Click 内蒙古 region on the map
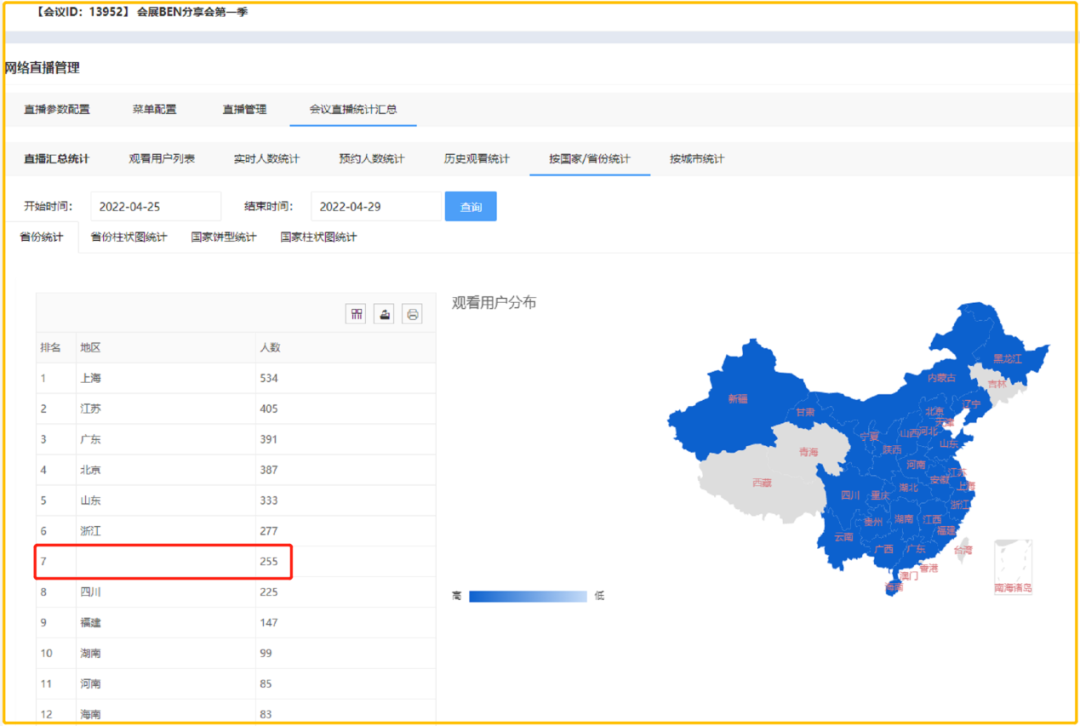The image size is (1080, 726). pos(941,377)
